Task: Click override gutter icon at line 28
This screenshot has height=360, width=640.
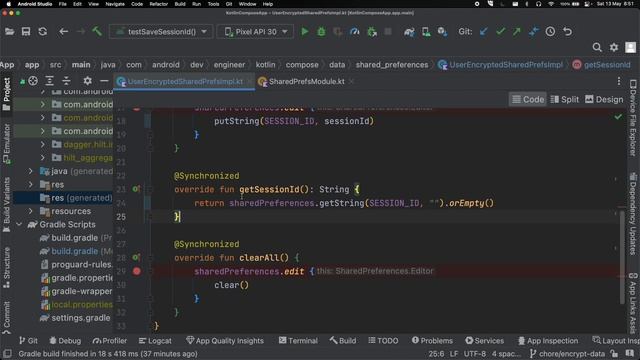Action: pyautogui.click(x=136, y=258)
